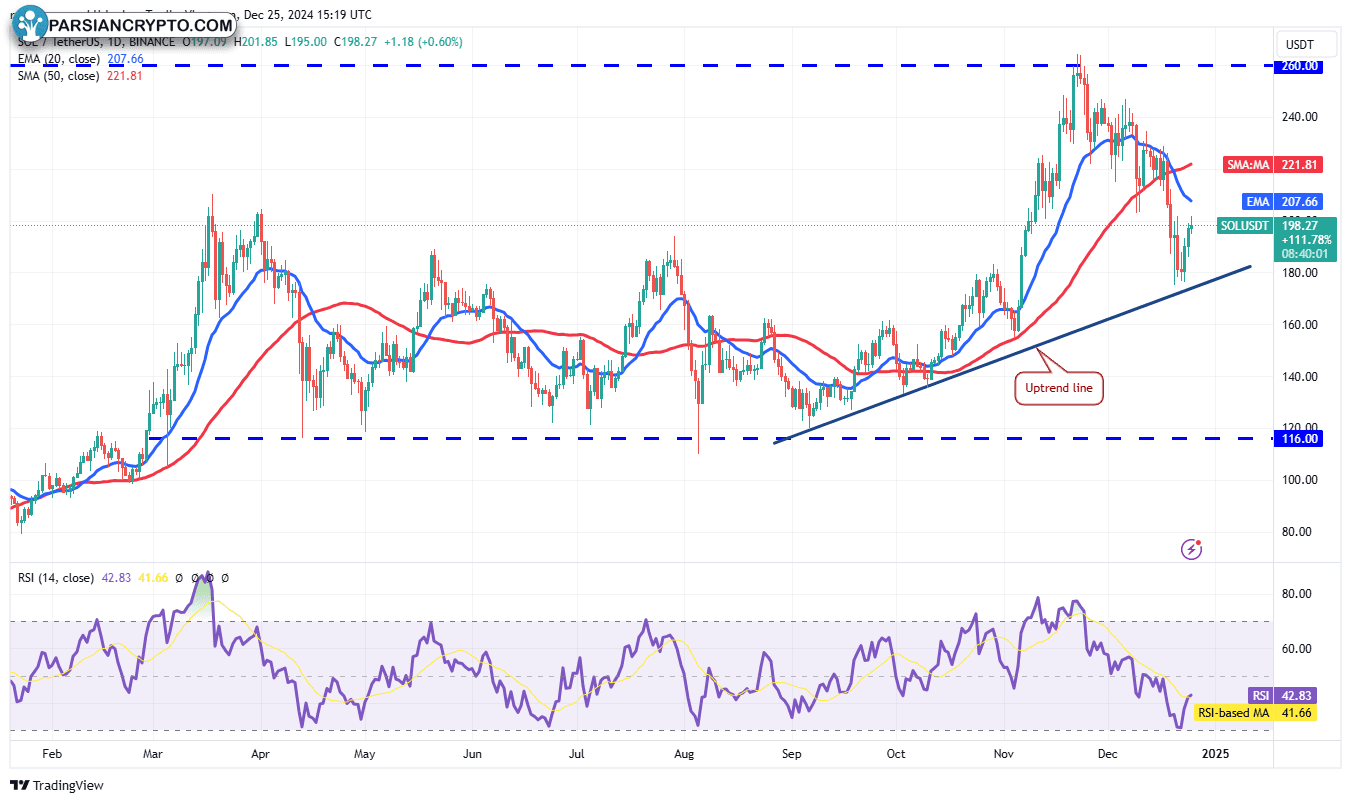Click the Apr date axis label
Image resolution: width=1351 pixels, height=803 pixels.
(x=260, y=753)
